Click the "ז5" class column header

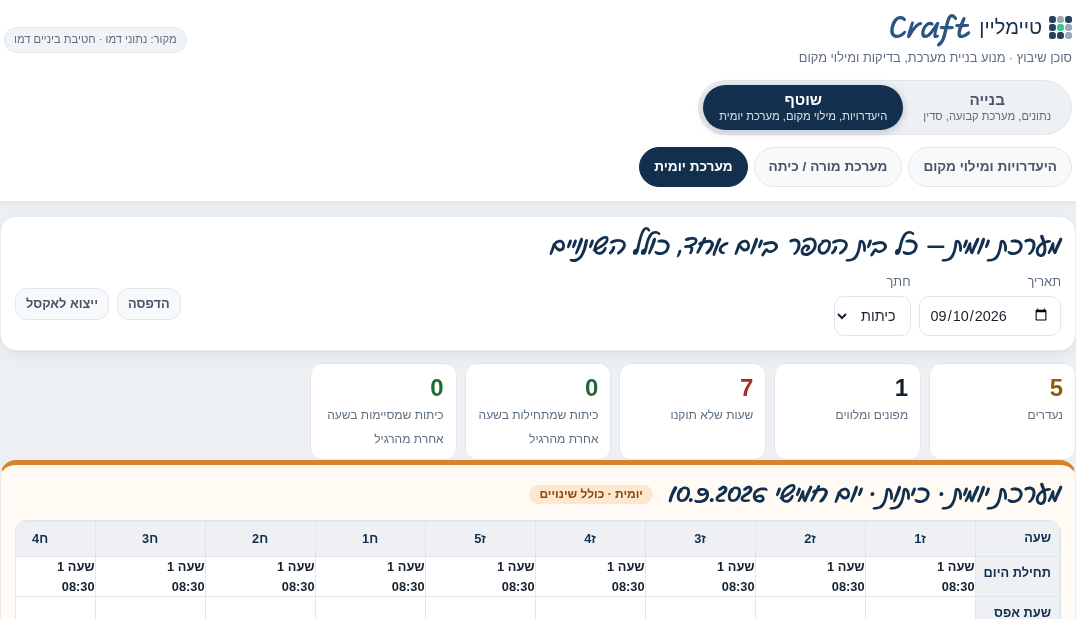(480, 539)
